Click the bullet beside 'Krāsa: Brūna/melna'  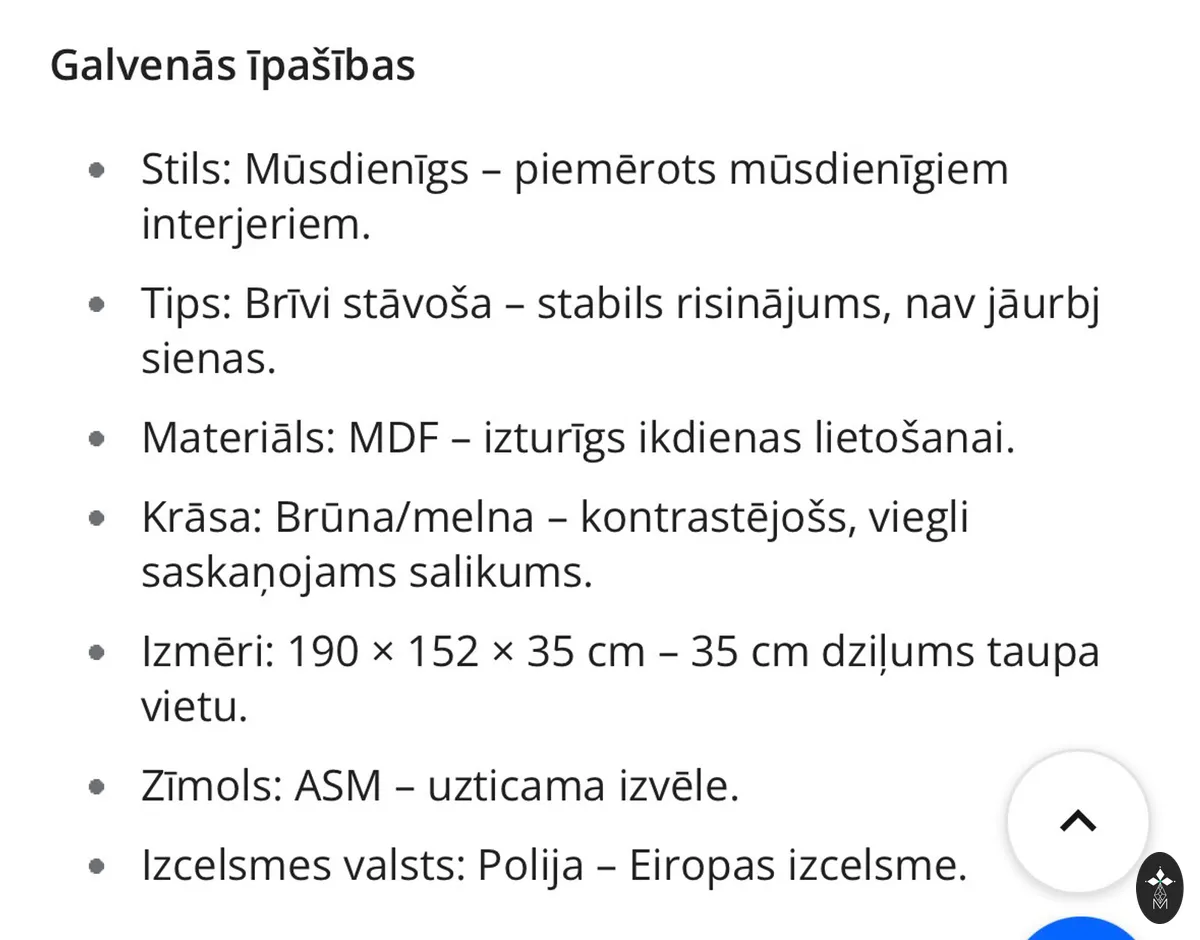click(97, 518)
